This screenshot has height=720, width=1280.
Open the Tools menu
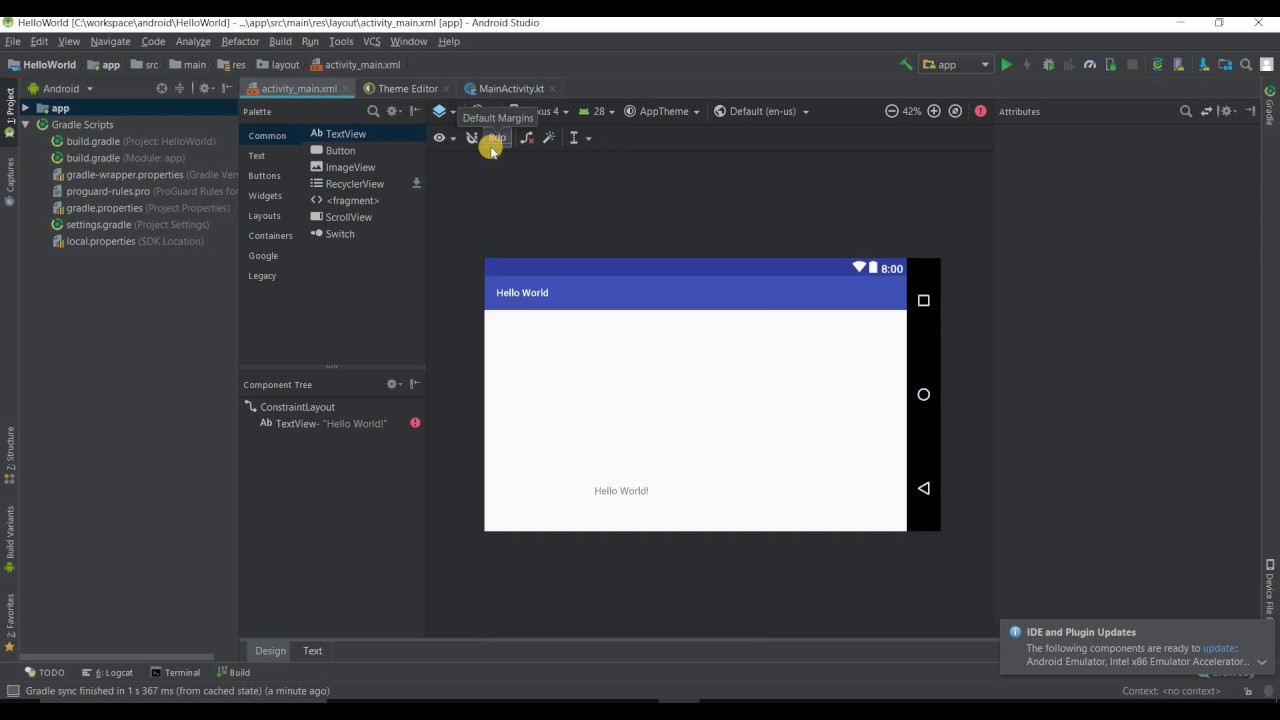[341, 42]
